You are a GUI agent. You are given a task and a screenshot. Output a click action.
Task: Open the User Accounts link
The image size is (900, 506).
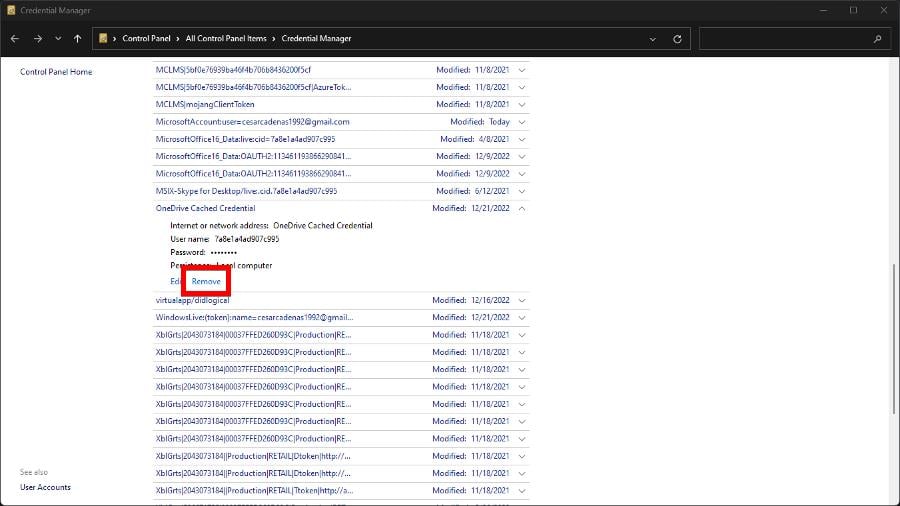click(45, 487)
